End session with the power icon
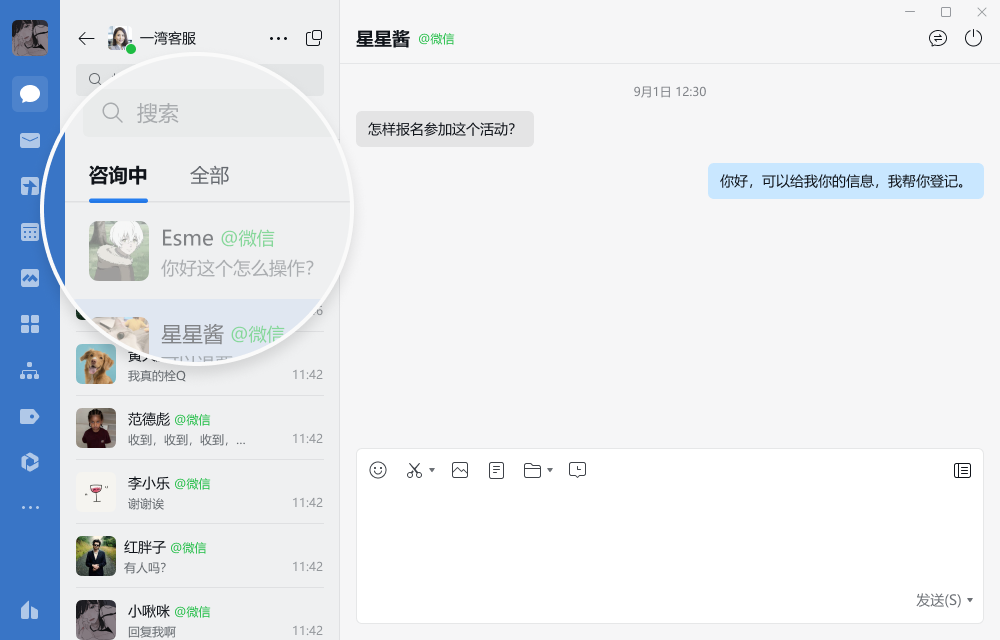Screen dimensions: 1000x640 click(973, 38)
